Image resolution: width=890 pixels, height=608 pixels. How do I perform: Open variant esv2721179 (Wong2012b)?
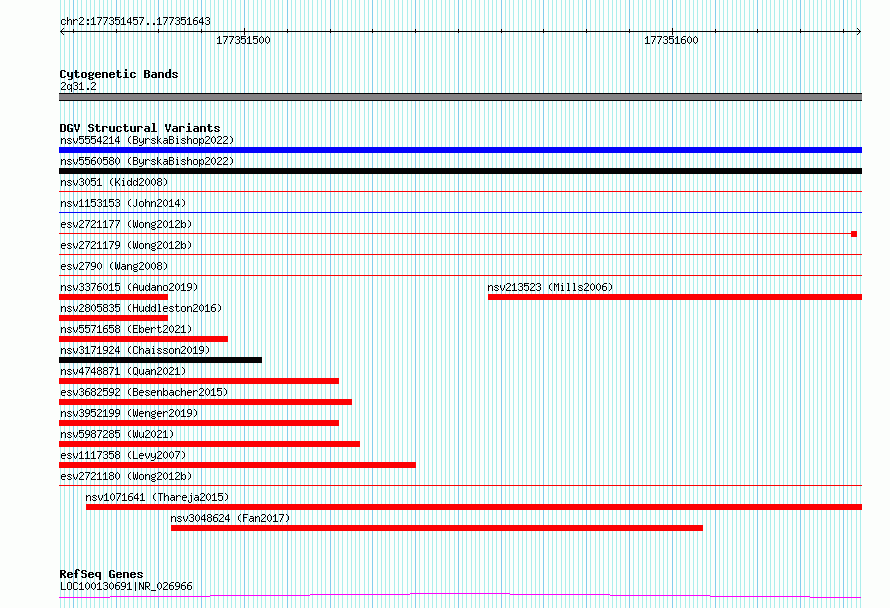click(x=126, y=245)
